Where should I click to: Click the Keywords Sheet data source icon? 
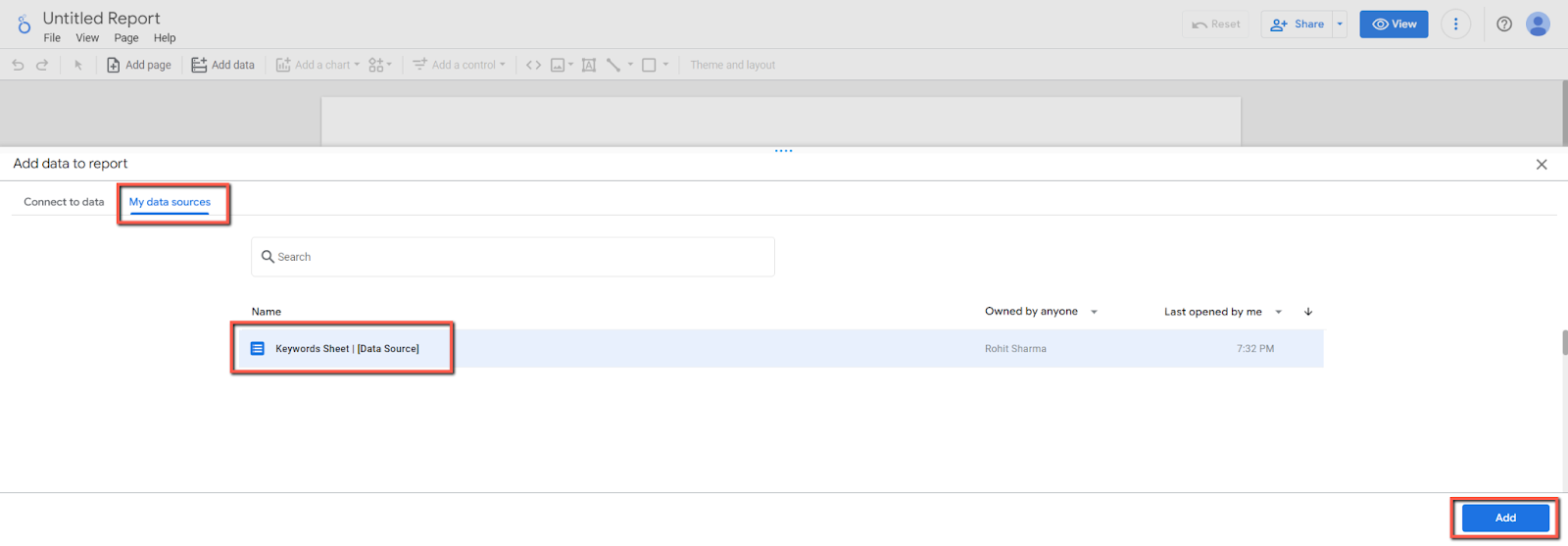coord(258,349)
